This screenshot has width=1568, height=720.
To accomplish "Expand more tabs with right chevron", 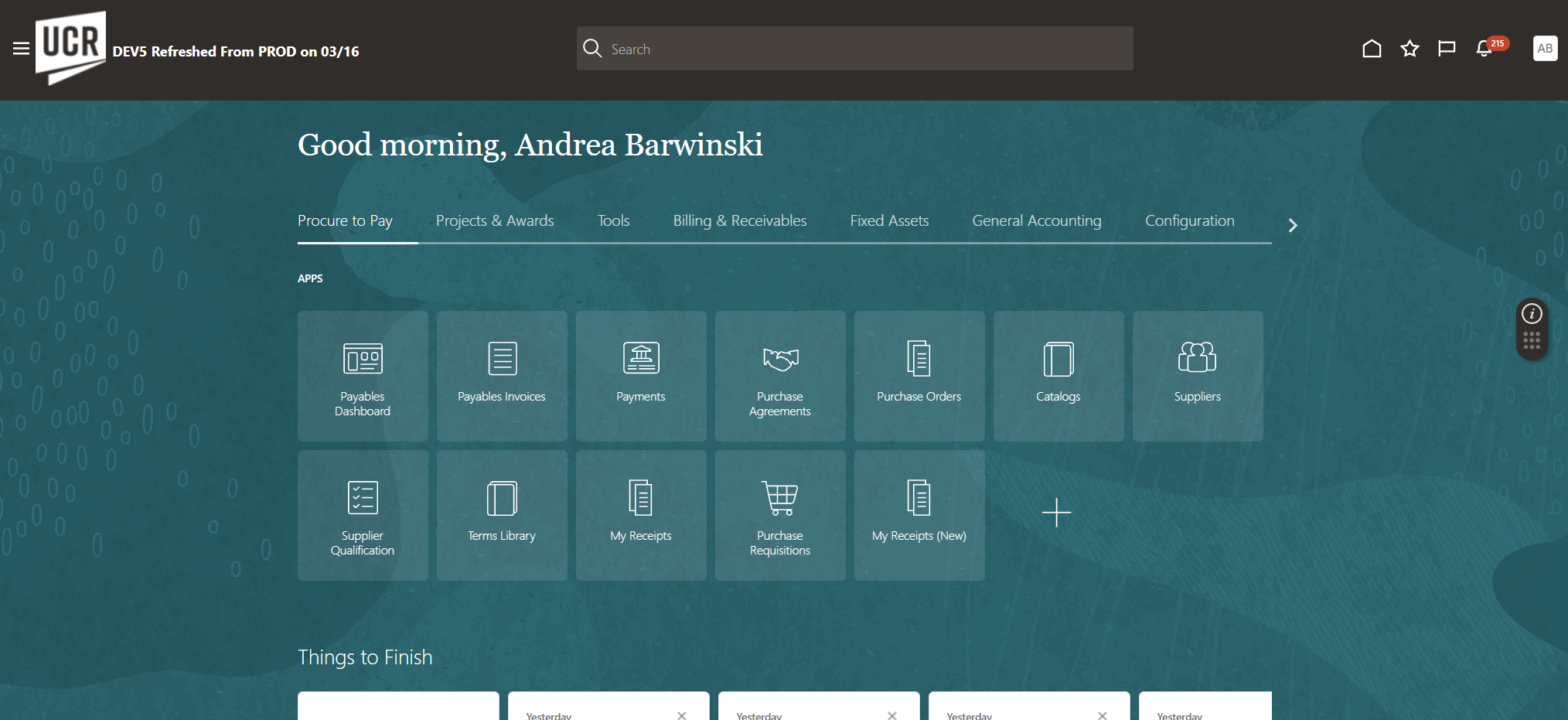I will pos(1293,225).
